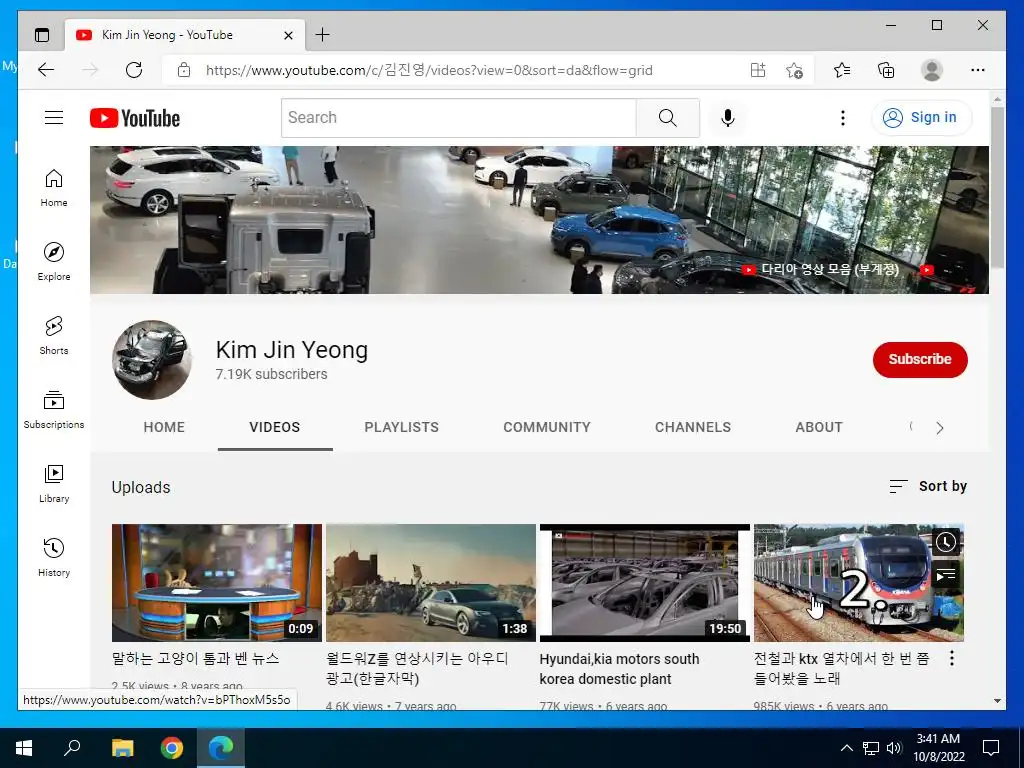1024x768 pixels.
Task: Open the PLAYLISTS tab
Action: pos(401,427)
